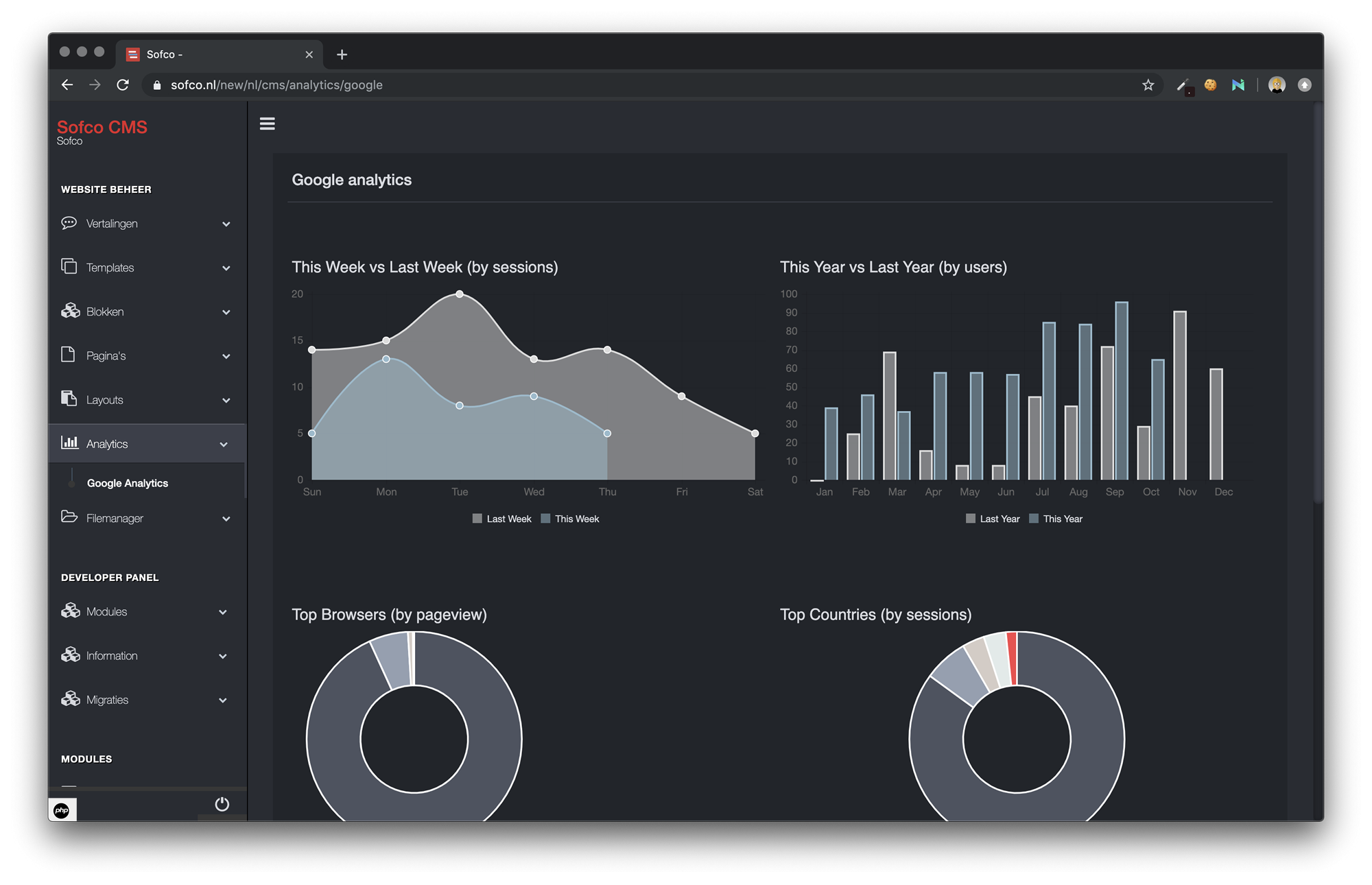Click the Modules developer panel icon
1372x885 pixels.
point(70,610)
